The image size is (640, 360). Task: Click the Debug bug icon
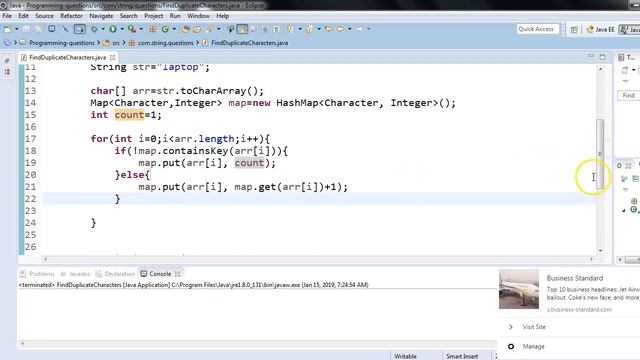click(94, 29)
